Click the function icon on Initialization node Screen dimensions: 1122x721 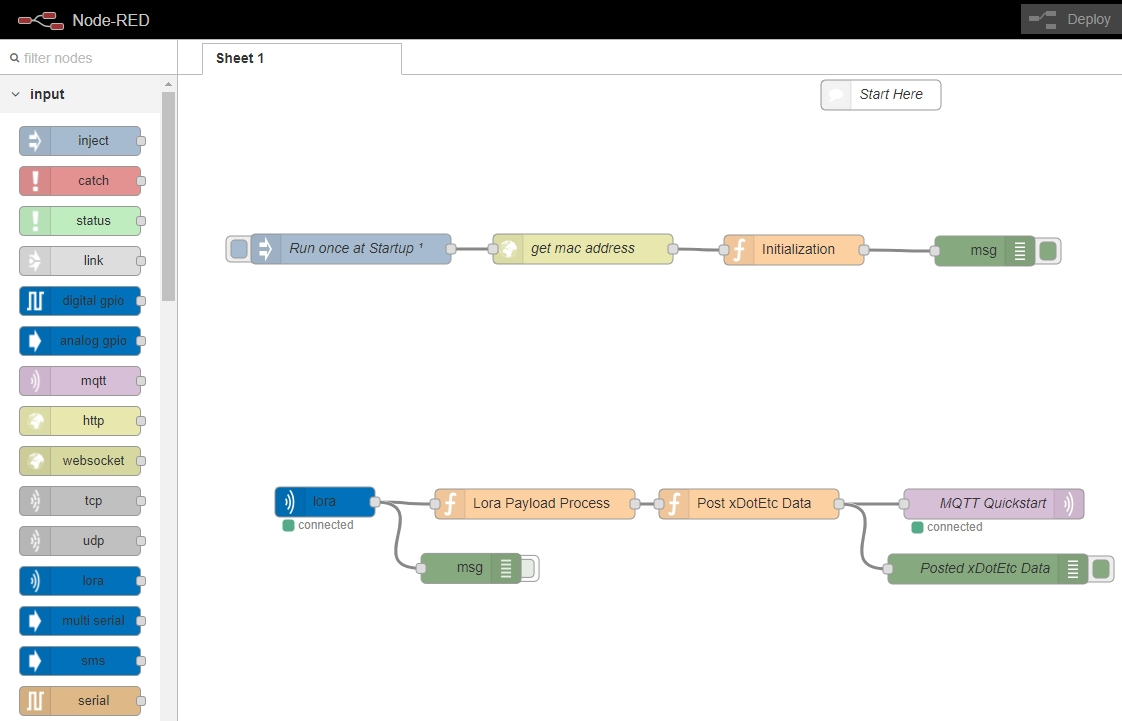[x=739, y=250]
